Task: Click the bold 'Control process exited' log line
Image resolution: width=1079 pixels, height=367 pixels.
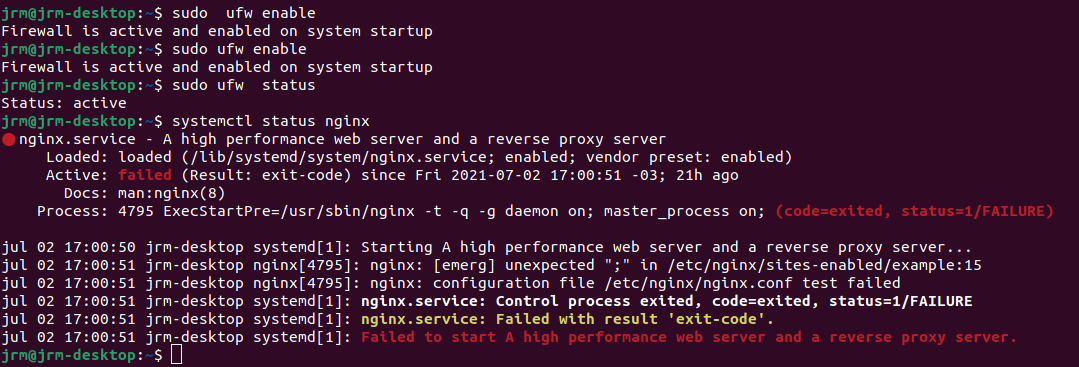Action: tap(666, 302)
